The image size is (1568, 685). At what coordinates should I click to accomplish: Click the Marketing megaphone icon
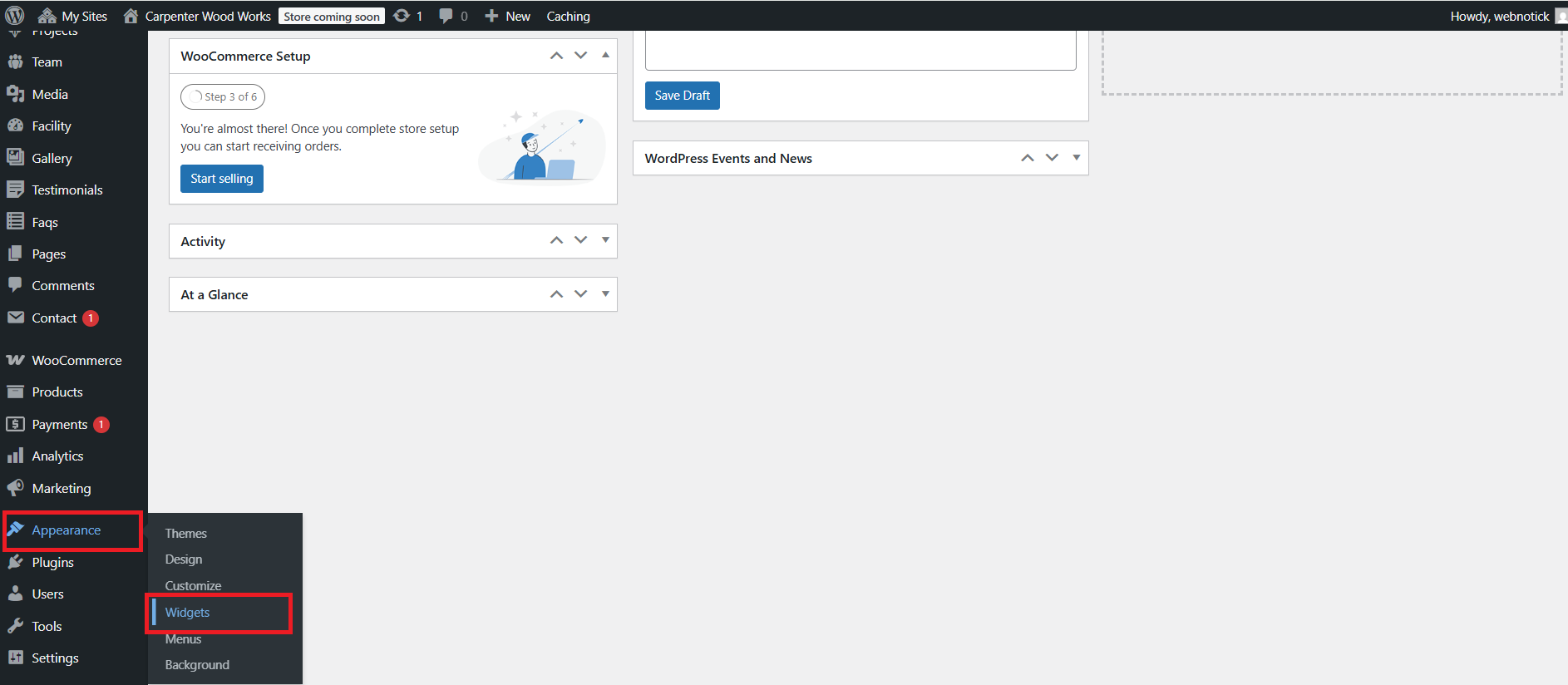click(x=15, y=488)
